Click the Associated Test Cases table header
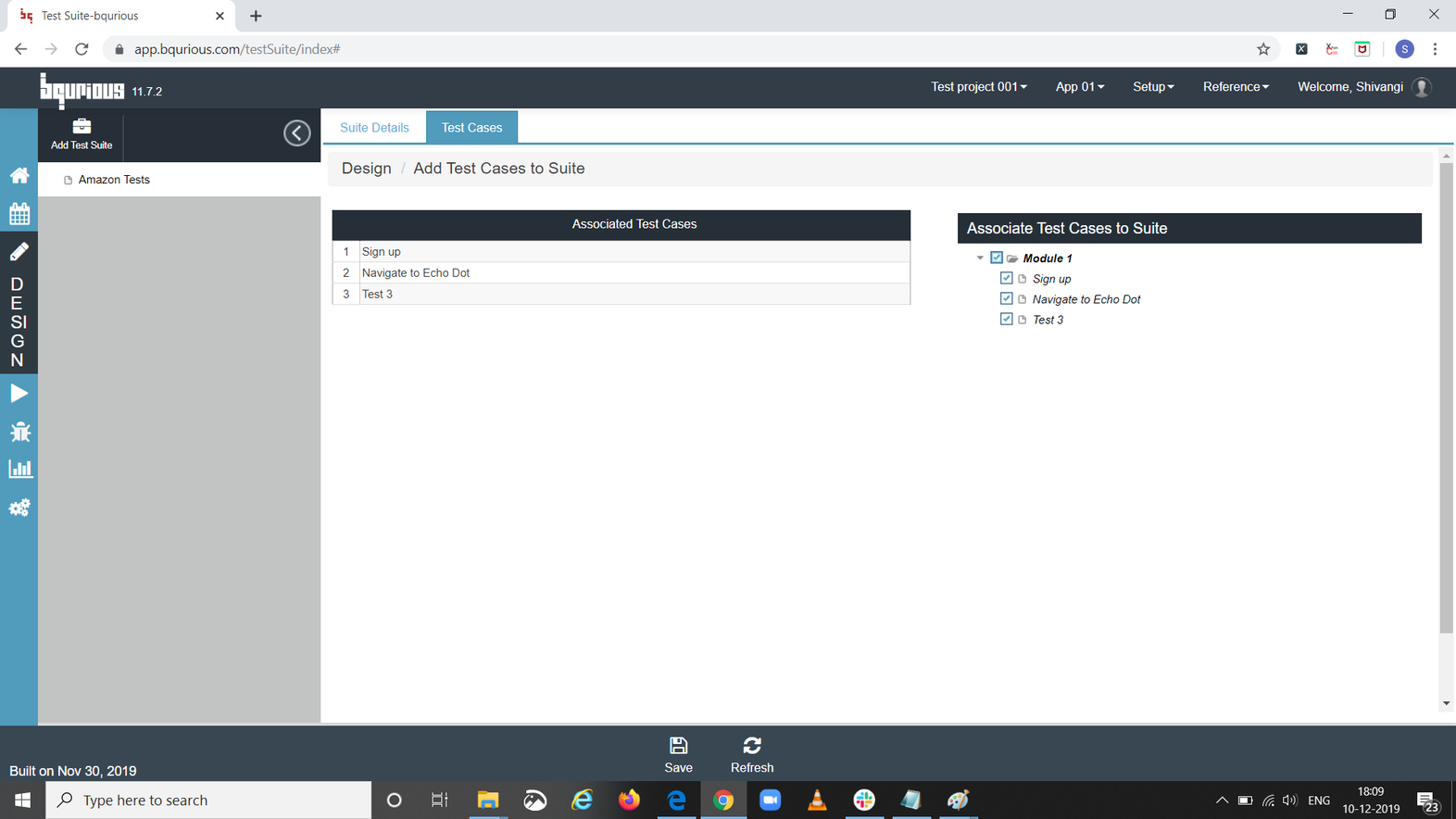The image size is (1456, 819). (x=621, y=224)
